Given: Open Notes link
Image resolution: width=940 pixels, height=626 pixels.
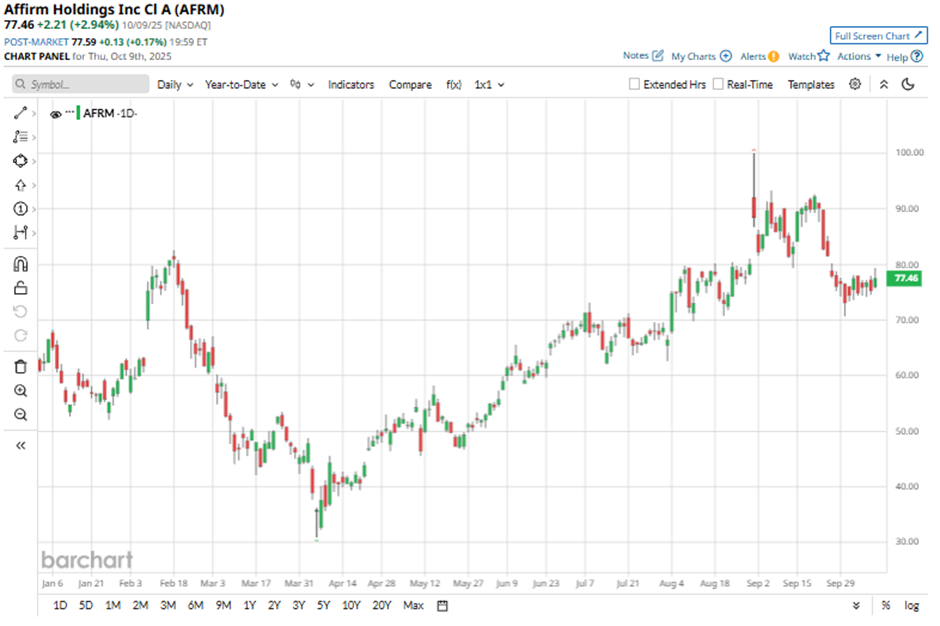Looking at the screenshot, I should coord(643,55).
